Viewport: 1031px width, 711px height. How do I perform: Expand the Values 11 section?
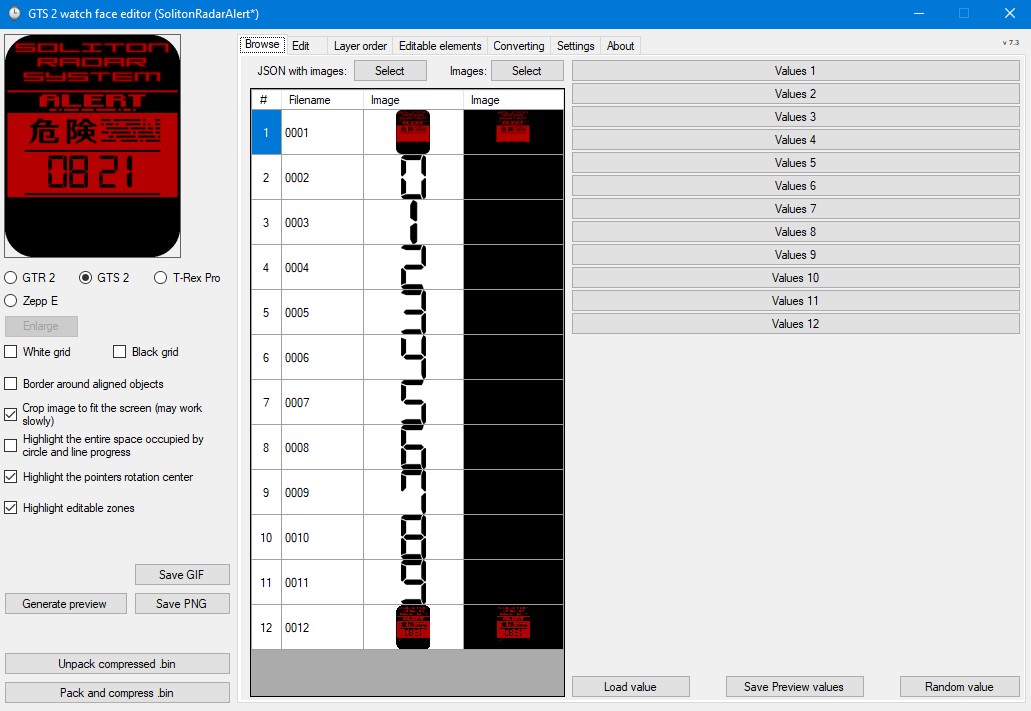point(796,301)
